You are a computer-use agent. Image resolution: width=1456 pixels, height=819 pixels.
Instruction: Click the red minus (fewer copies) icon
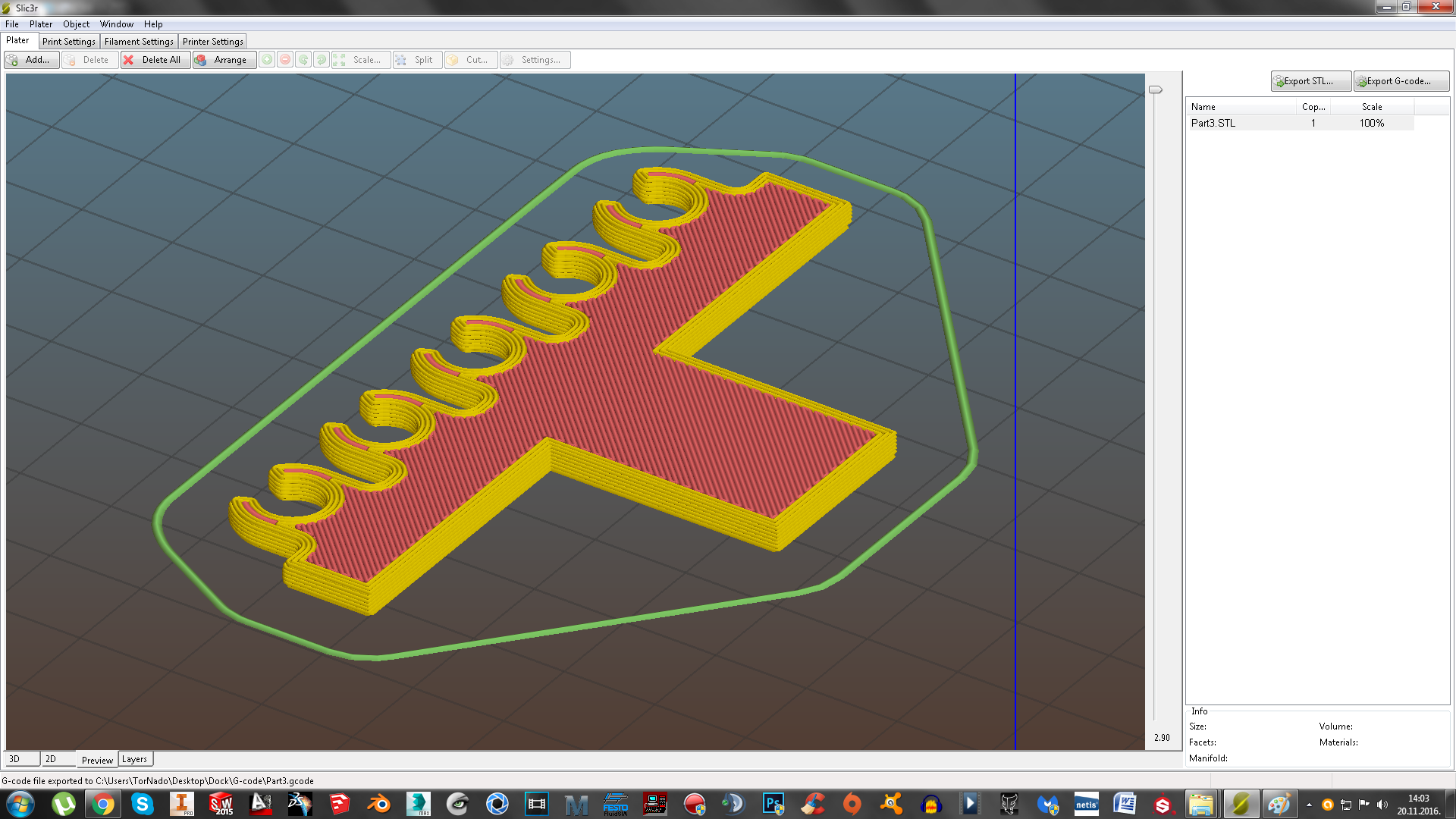click(x=285, y=60)
